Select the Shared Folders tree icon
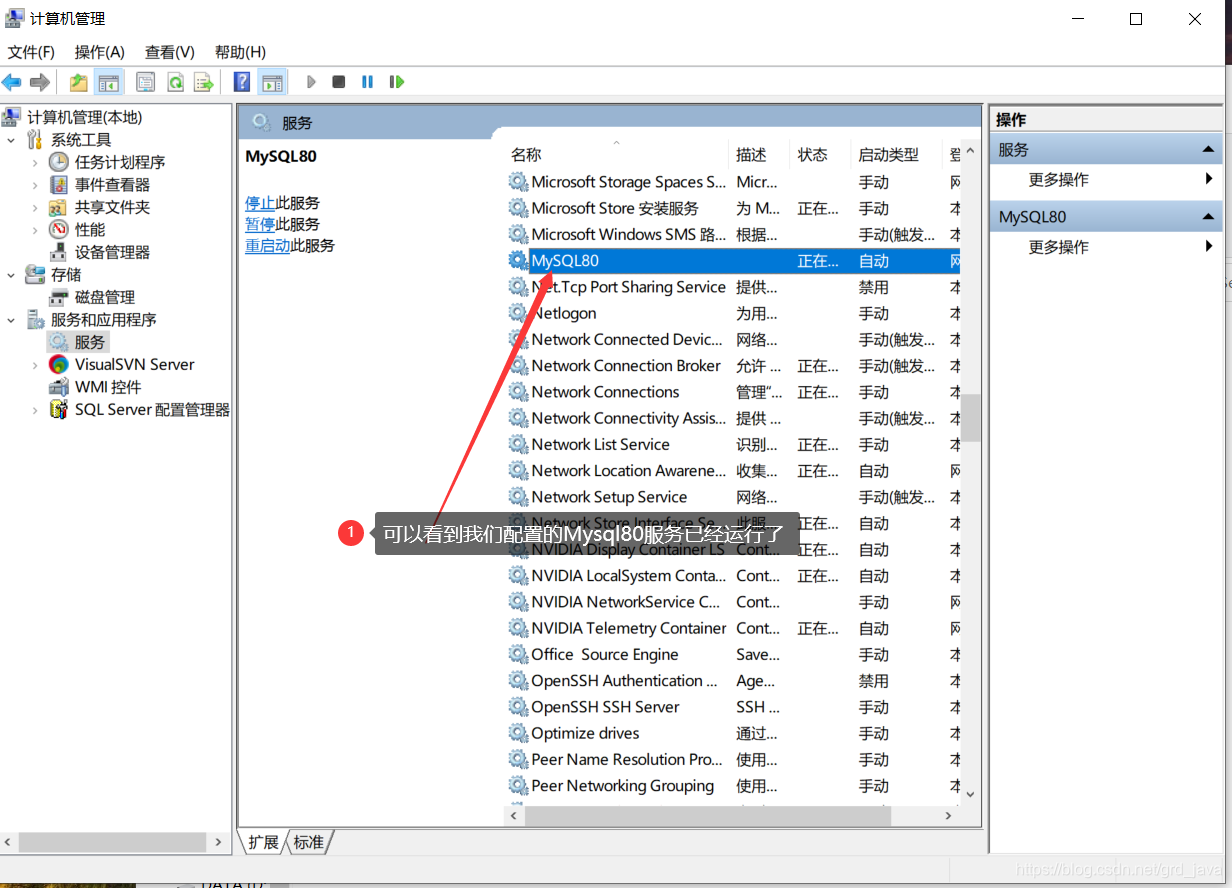 (x=59, y=207)
